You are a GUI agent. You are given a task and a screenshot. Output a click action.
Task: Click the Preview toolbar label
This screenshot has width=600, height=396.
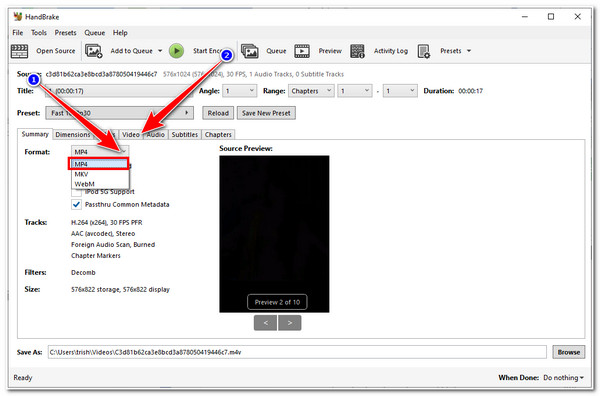pyautogui.click(x=330, y=51)
